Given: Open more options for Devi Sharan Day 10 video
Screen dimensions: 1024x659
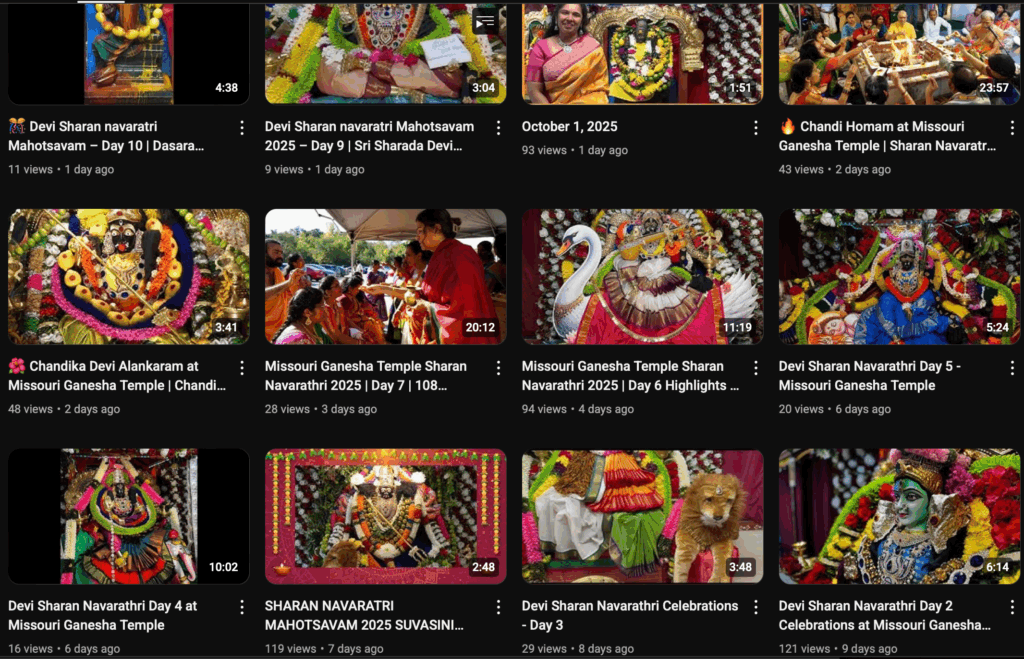Looking at the screenshot, I should 241,128.
